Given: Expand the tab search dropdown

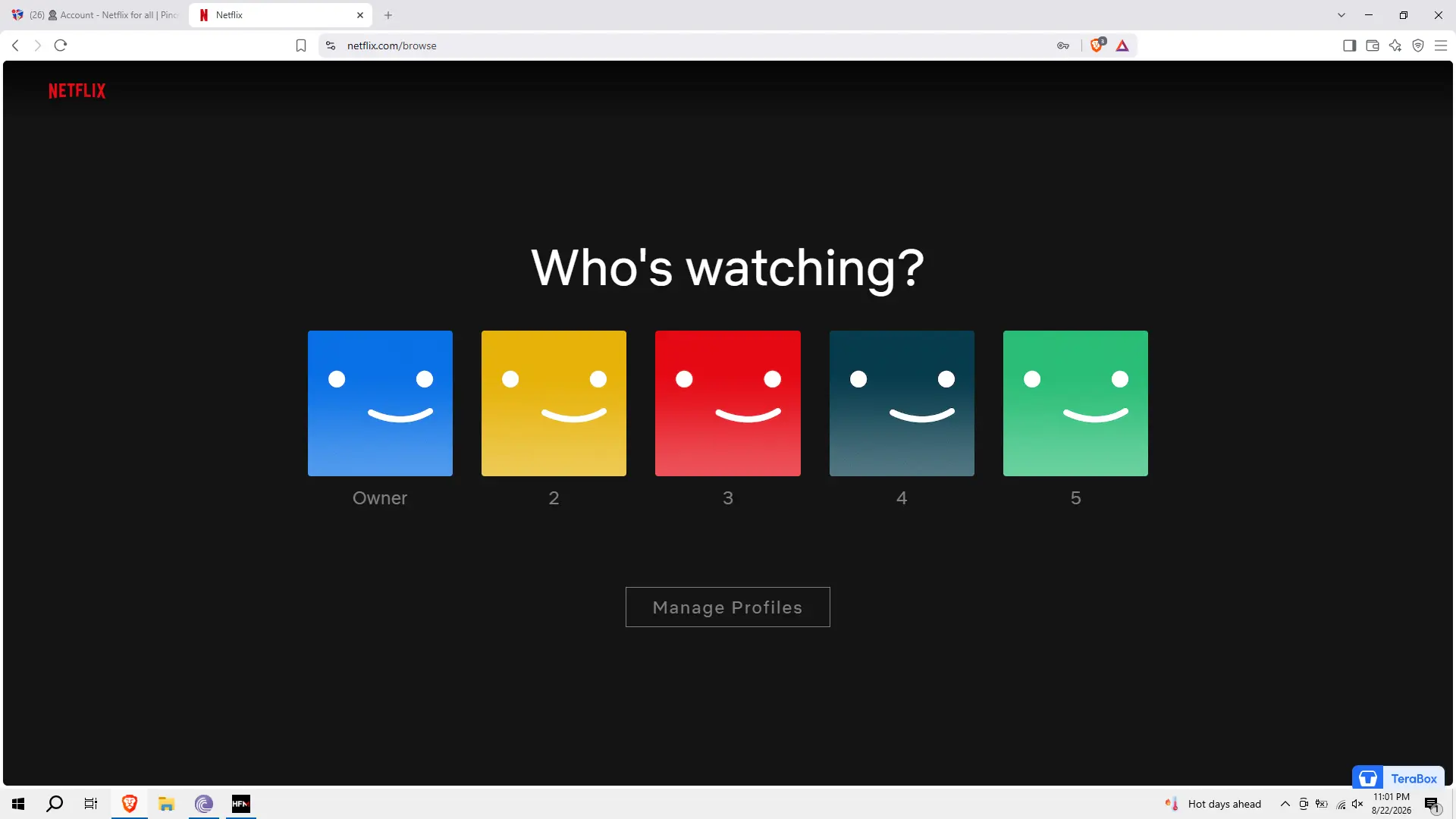Looking at the screenshot, I should tap(1341, 15).
